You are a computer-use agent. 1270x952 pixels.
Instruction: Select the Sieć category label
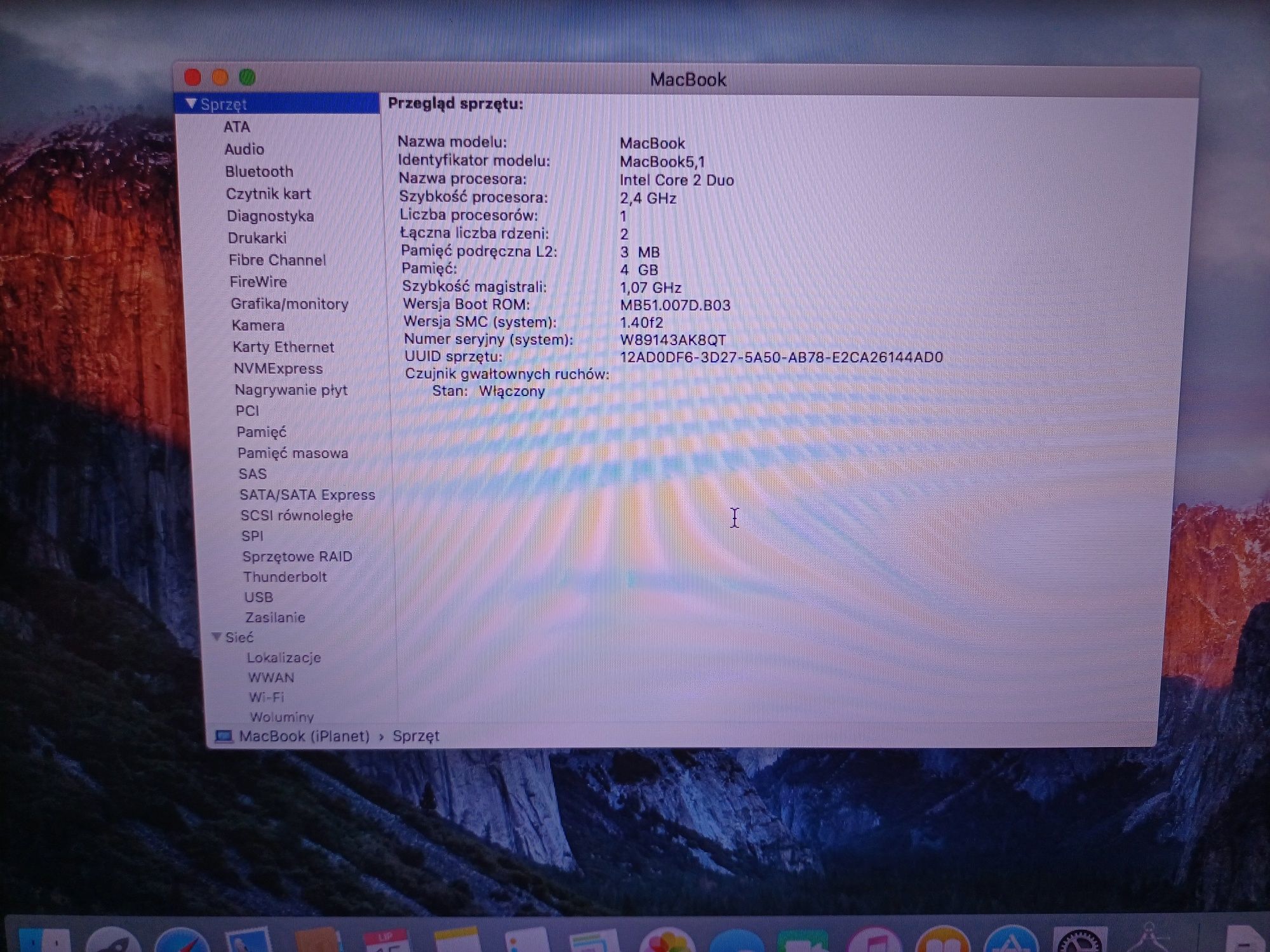click(239, 637)
